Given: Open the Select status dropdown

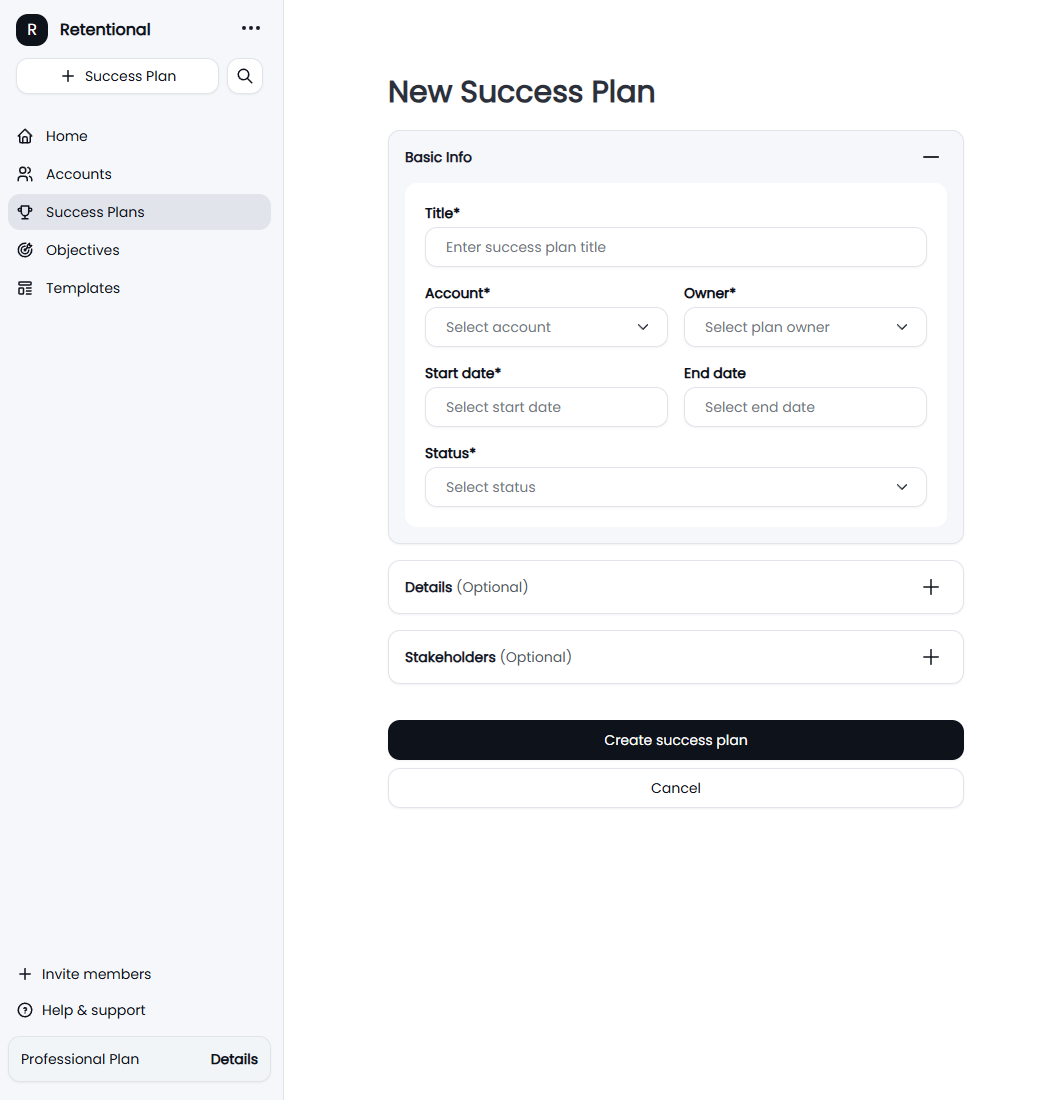Looking at the screenshot, I should click(675, 487).
